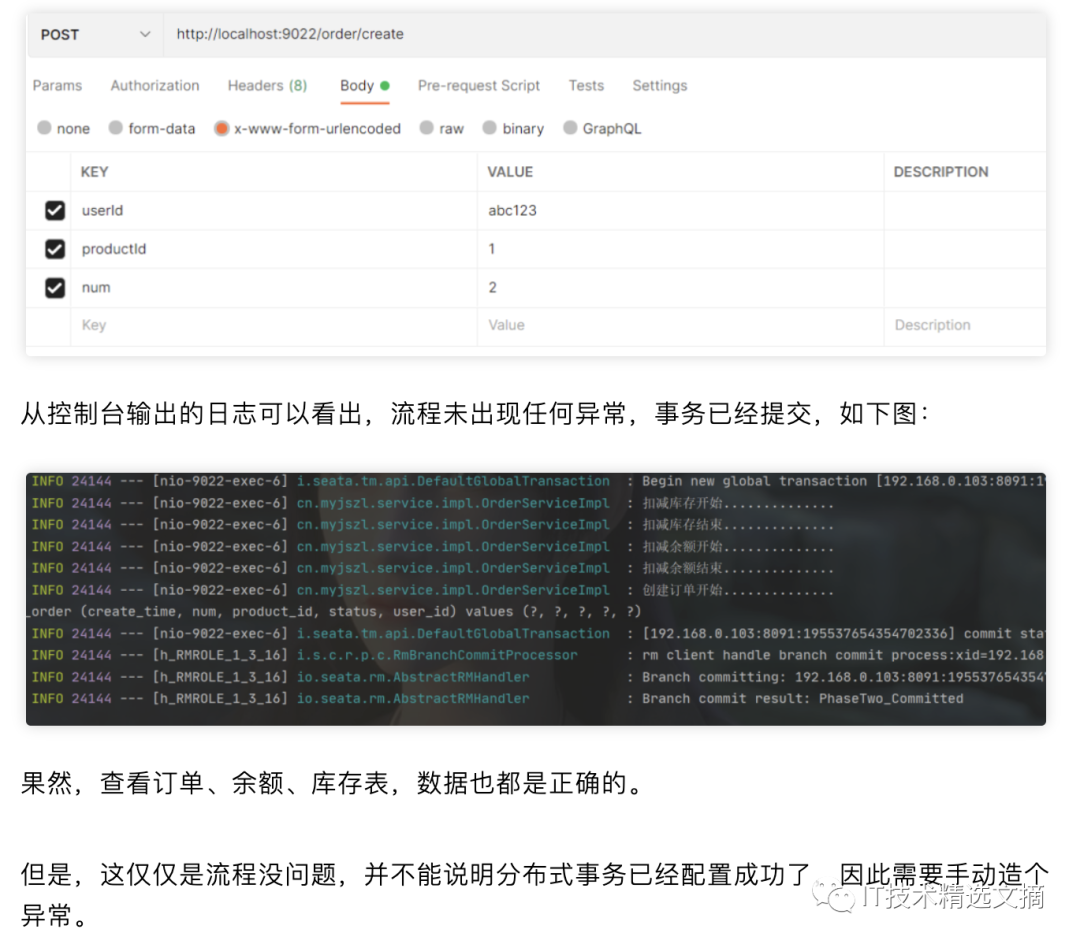The height and width of the screenshot is (944, 1080).
Task: Click the empty Description placeholder field
Action: (965, 326)
